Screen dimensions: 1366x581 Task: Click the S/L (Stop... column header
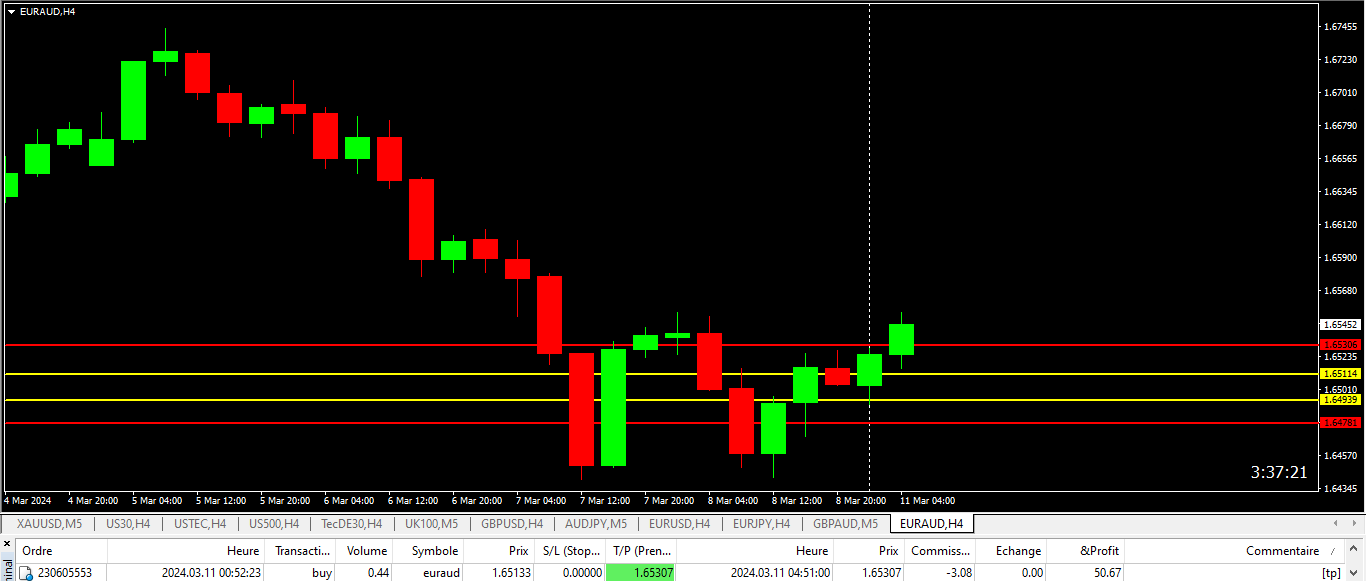pos(569,551)
